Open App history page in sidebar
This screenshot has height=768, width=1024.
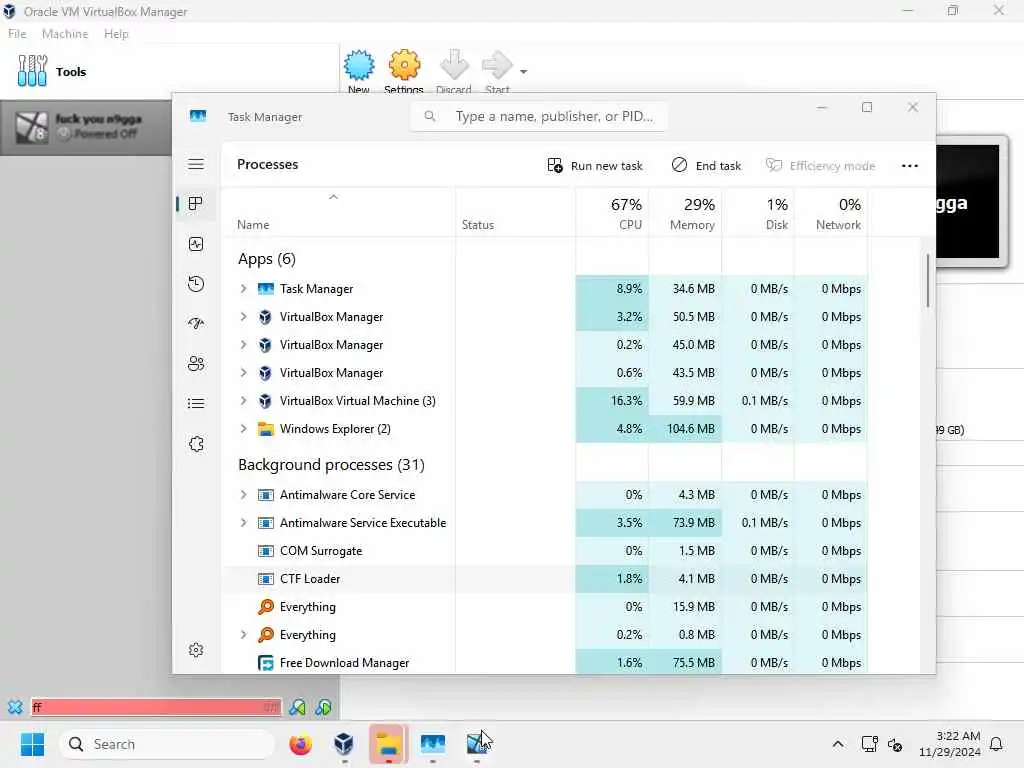tap(196, 284)
